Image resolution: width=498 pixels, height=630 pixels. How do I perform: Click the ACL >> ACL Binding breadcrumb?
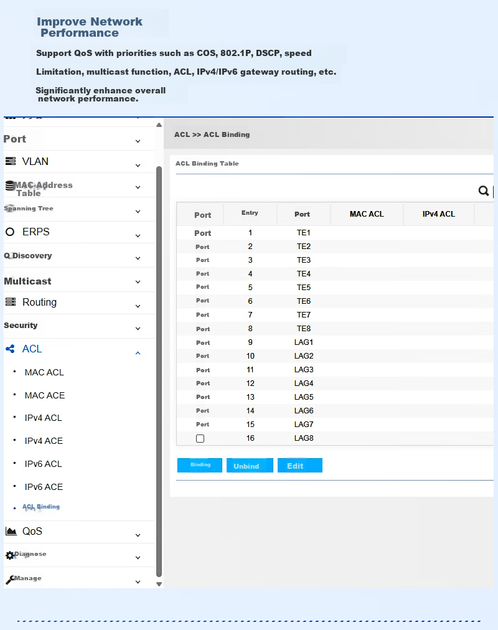(212, 135)
